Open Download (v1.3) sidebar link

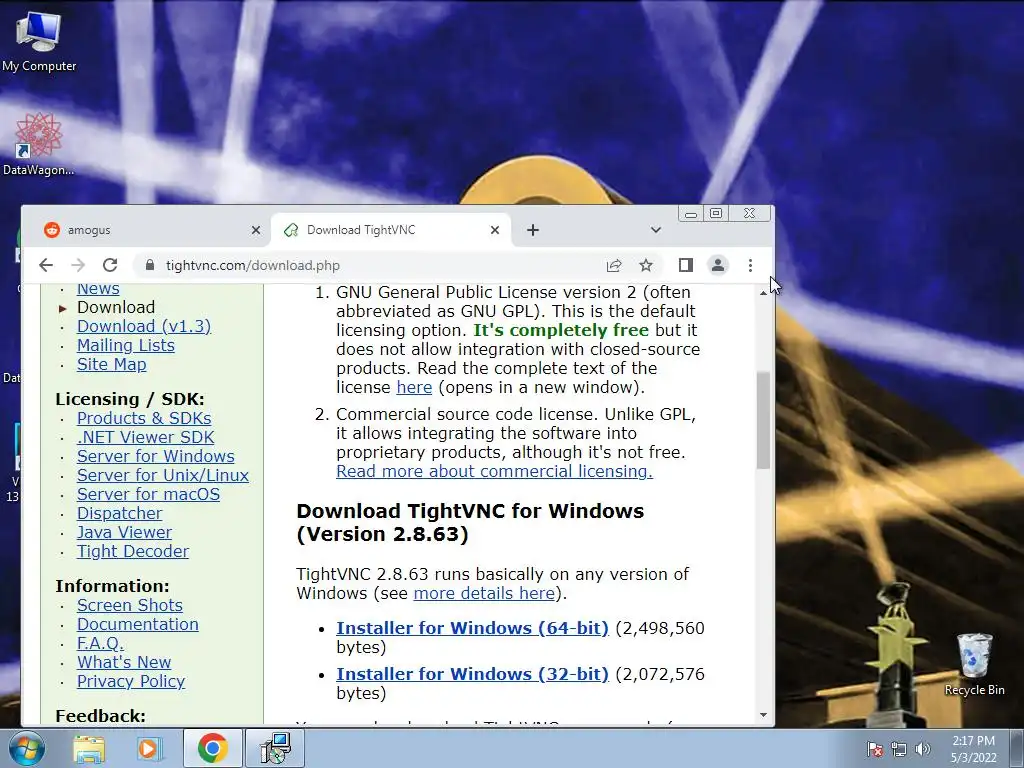point(144,326)
